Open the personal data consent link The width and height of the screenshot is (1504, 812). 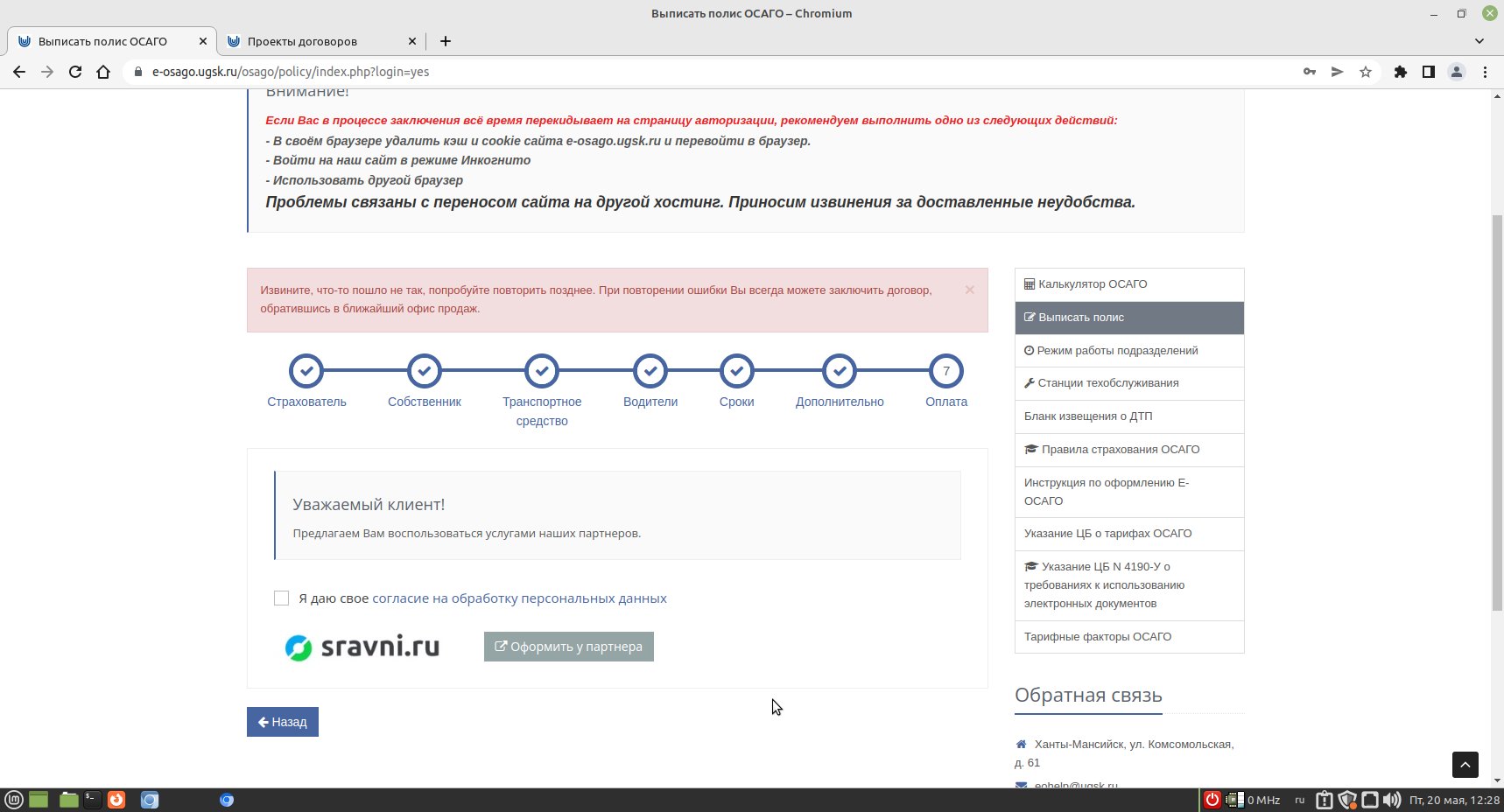(519, 598)
